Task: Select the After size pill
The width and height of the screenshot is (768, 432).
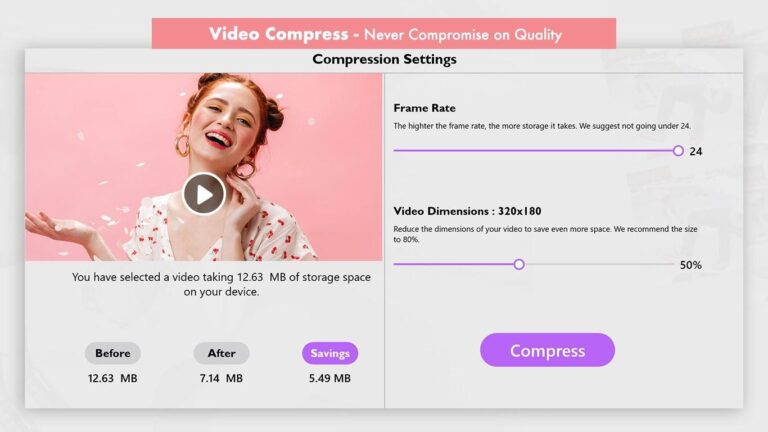Action: point(221,353)
